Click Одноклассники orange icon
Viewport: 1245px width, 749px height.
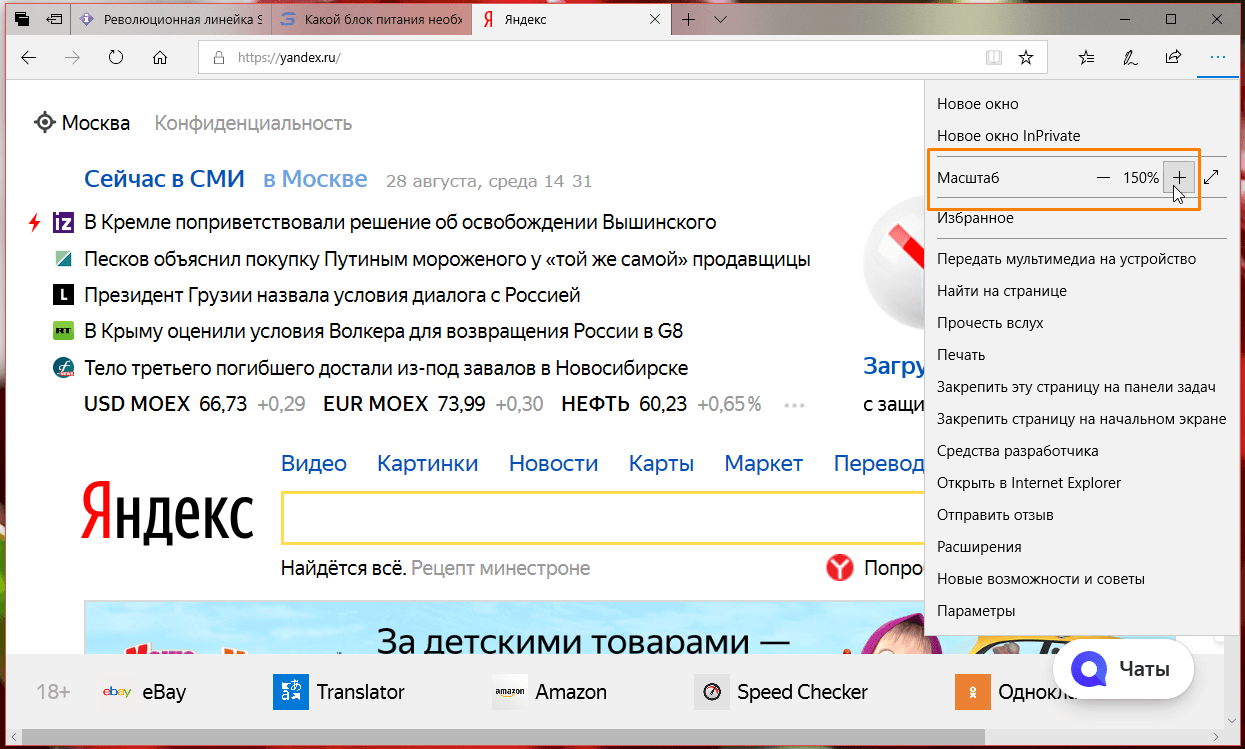pyautogui.click(x=973, y=691)
